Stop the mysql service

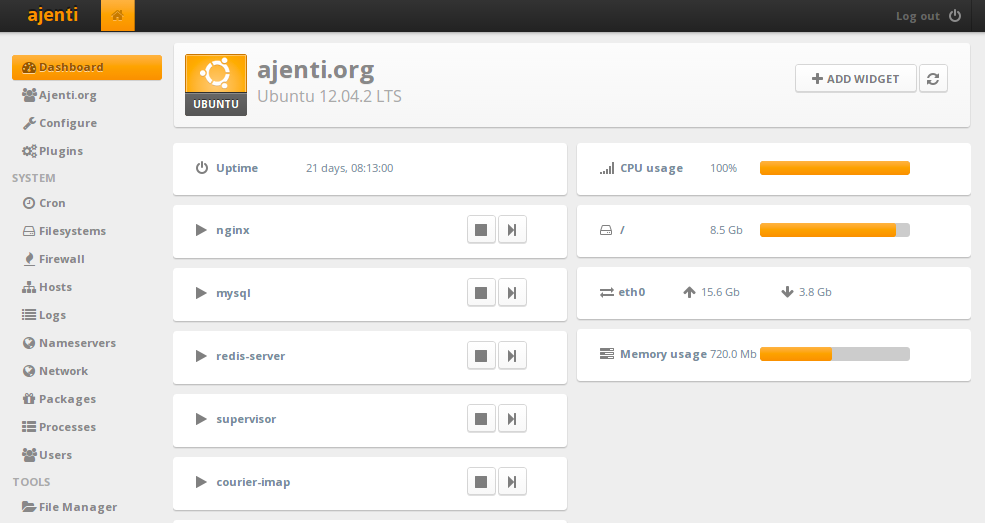click(x=481, y=293)
